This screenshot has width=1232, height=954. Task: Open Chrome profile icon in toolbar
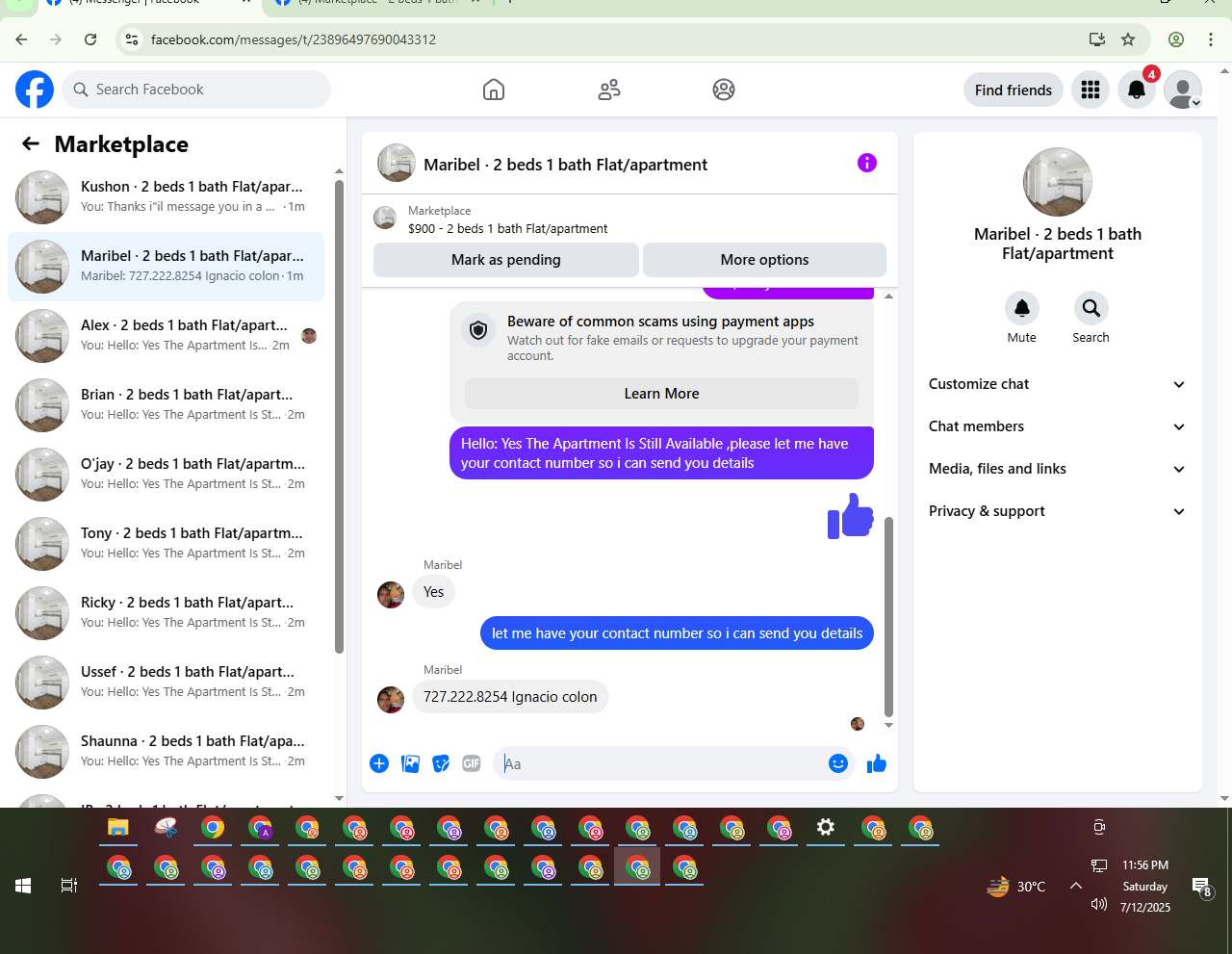pos(1176,39)
